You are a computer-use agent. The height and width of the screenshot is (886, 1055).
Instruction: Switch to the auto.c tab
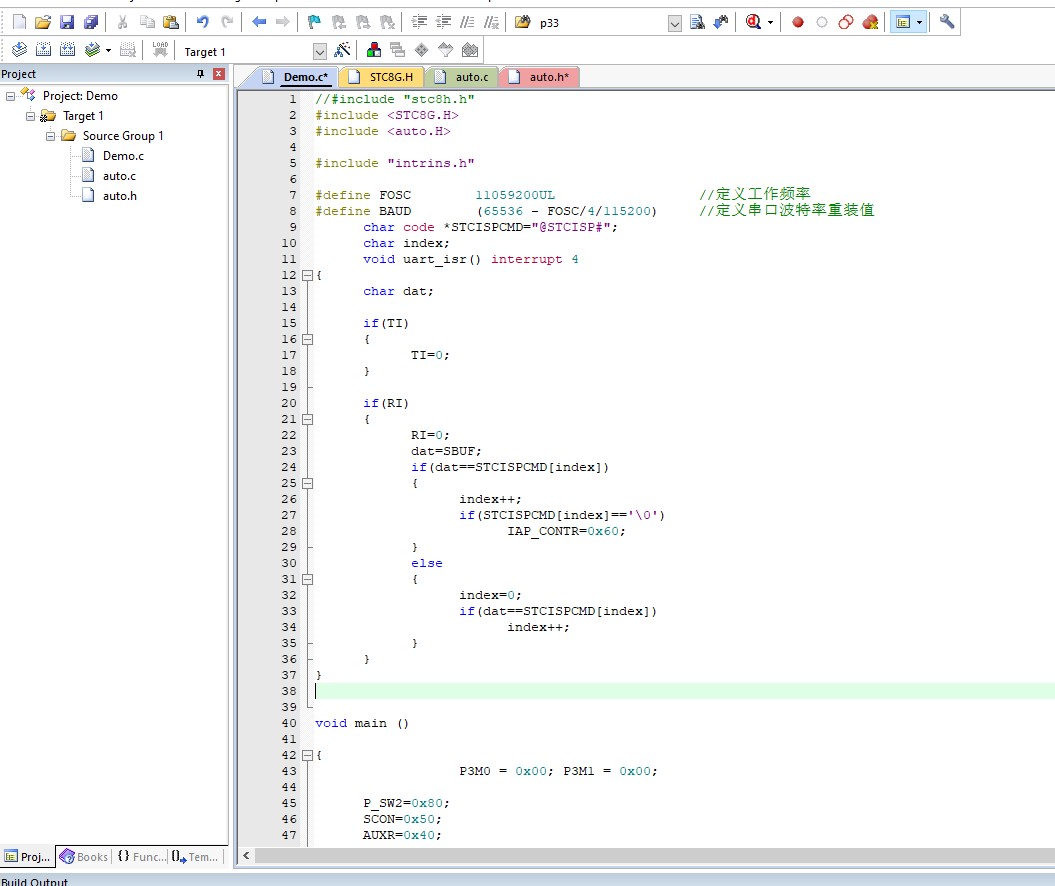462,77
